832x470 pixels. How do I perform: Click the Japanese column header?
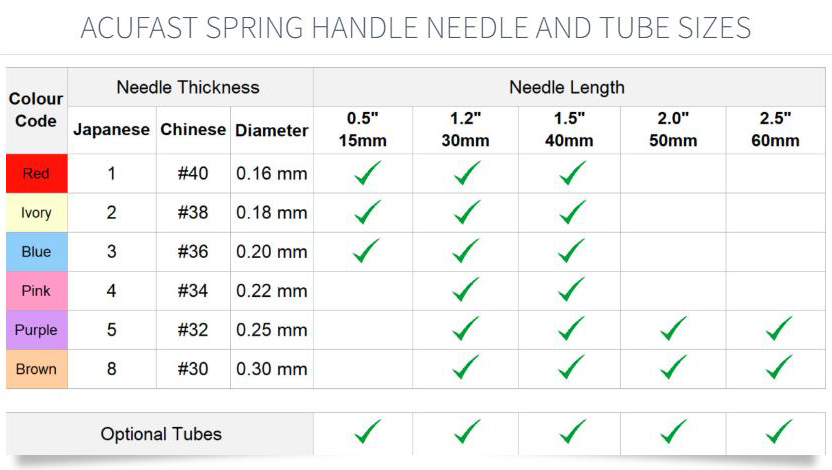tap(111, 129)
